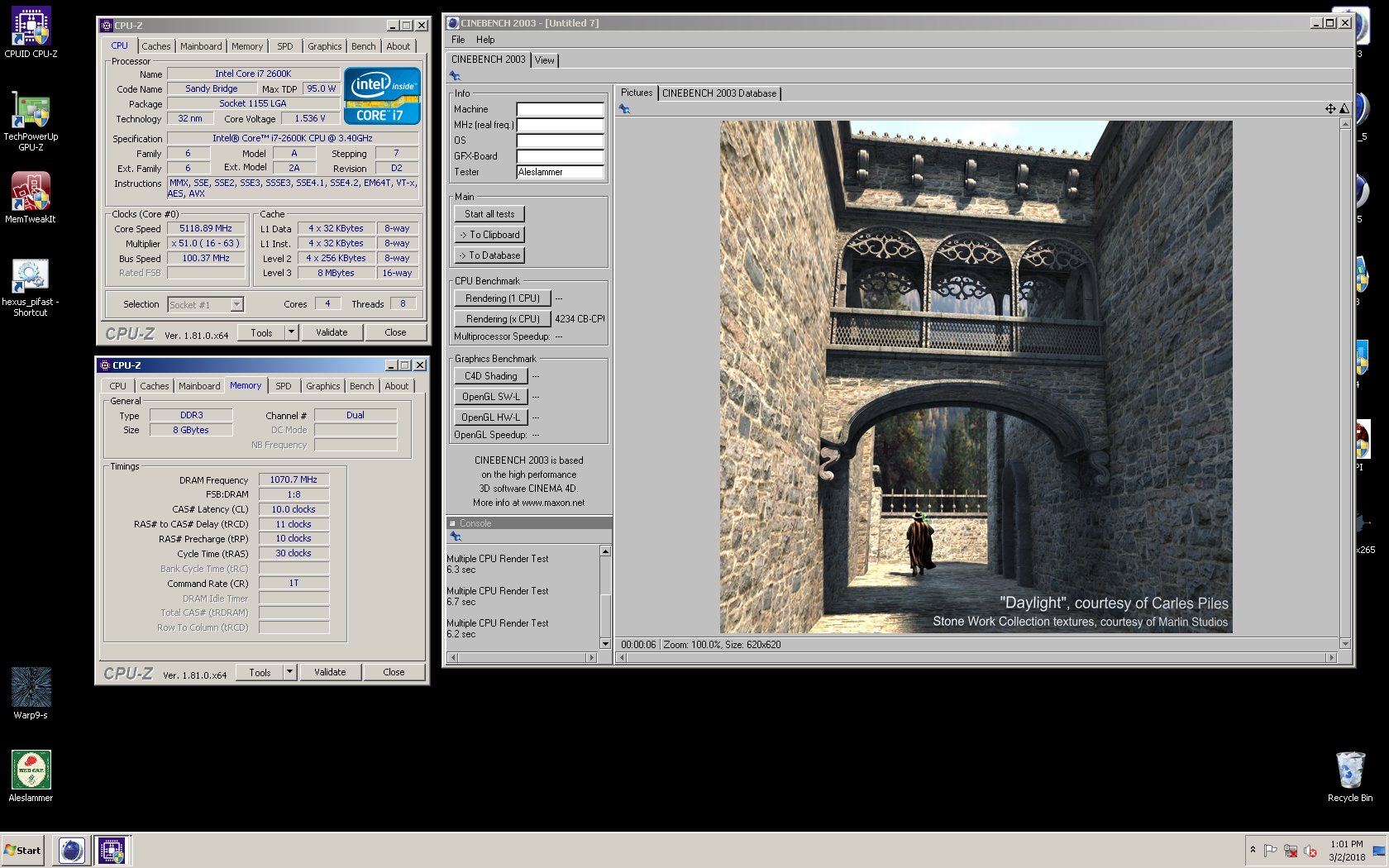The width and height of the screenshot is (1389, 868).
Task: Click the Machine input field
Action: coord(561,109)
